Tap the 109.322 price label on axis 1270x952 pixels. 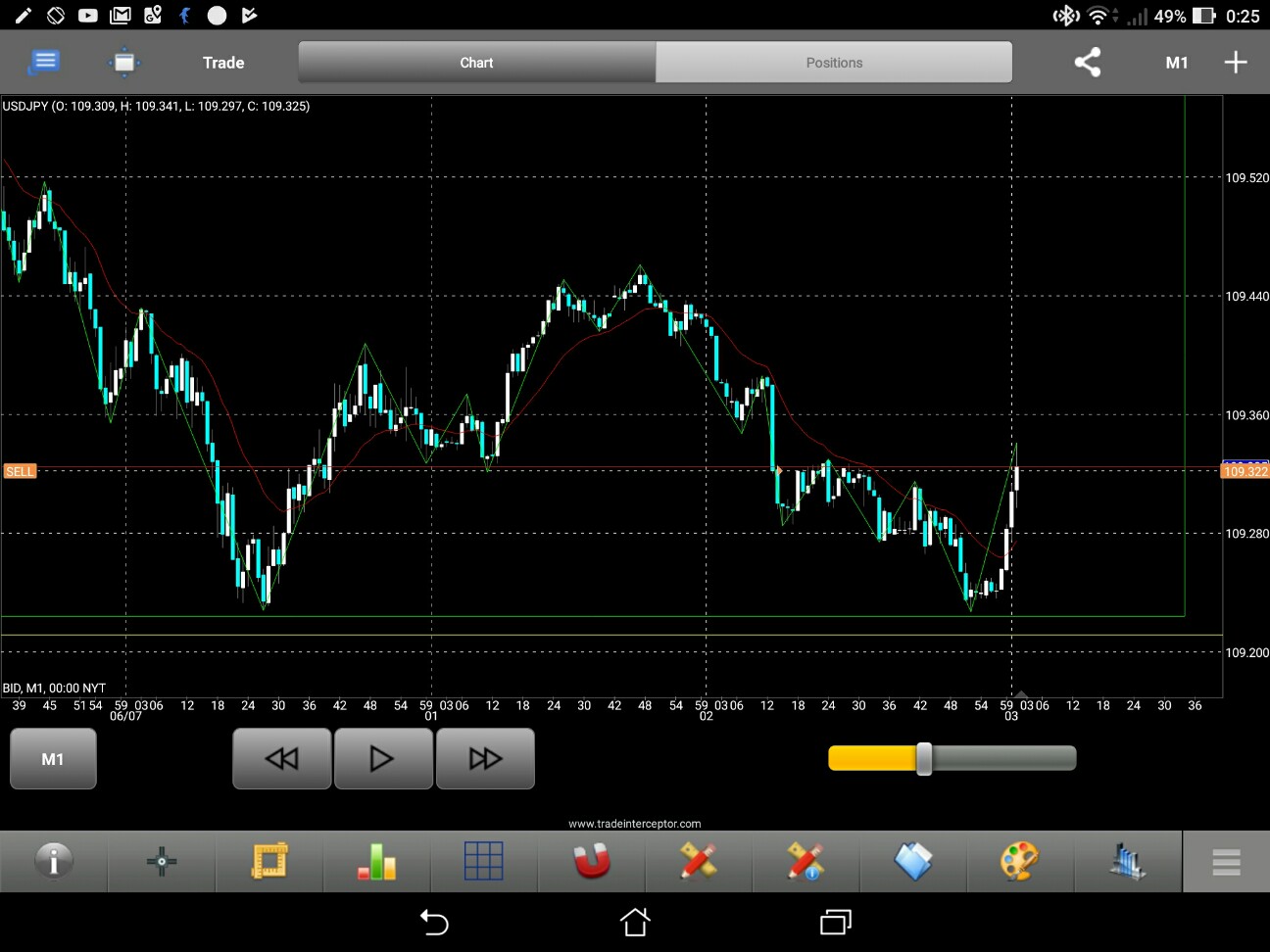pyautogui.click(x=1245, y=471)
